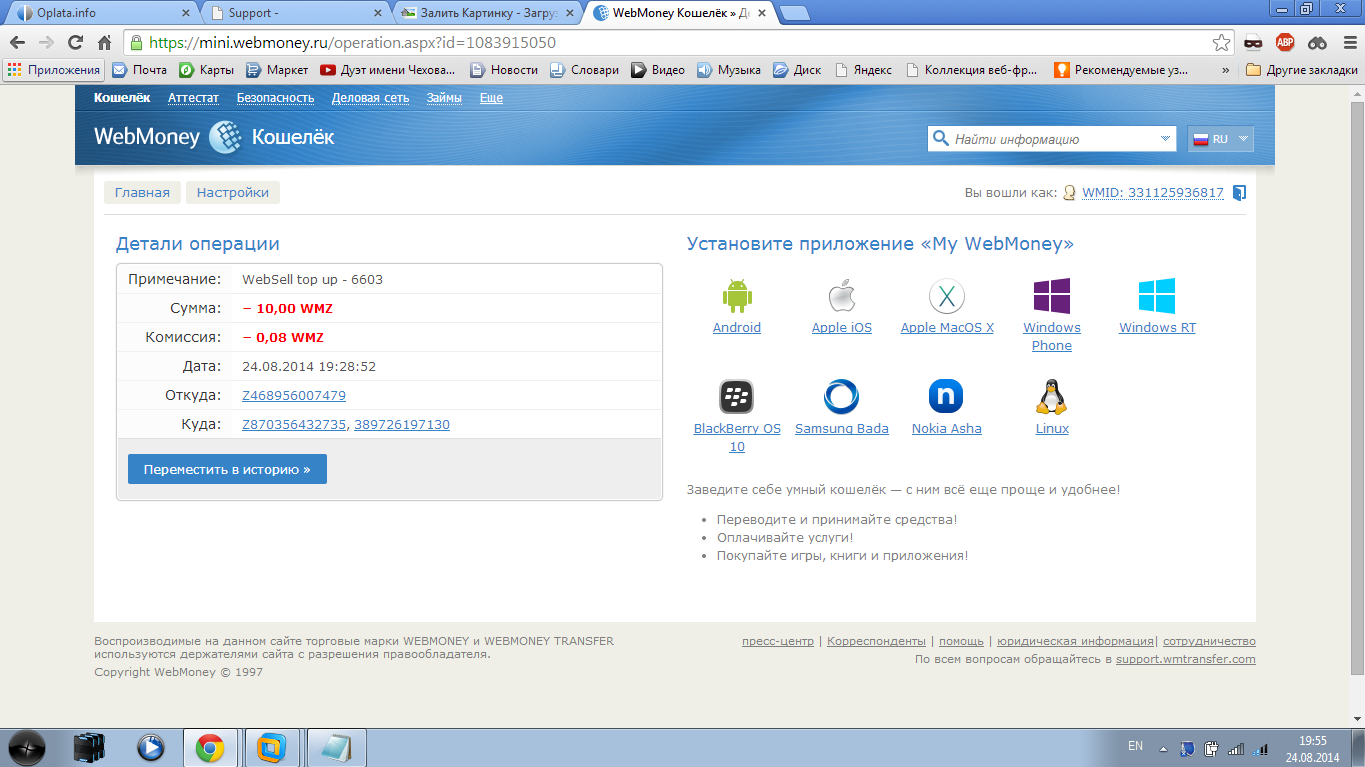This screenshot has height=767, width=1365.
Task: Open the Chrome menu icon
Action: [x=1348, y=43]
